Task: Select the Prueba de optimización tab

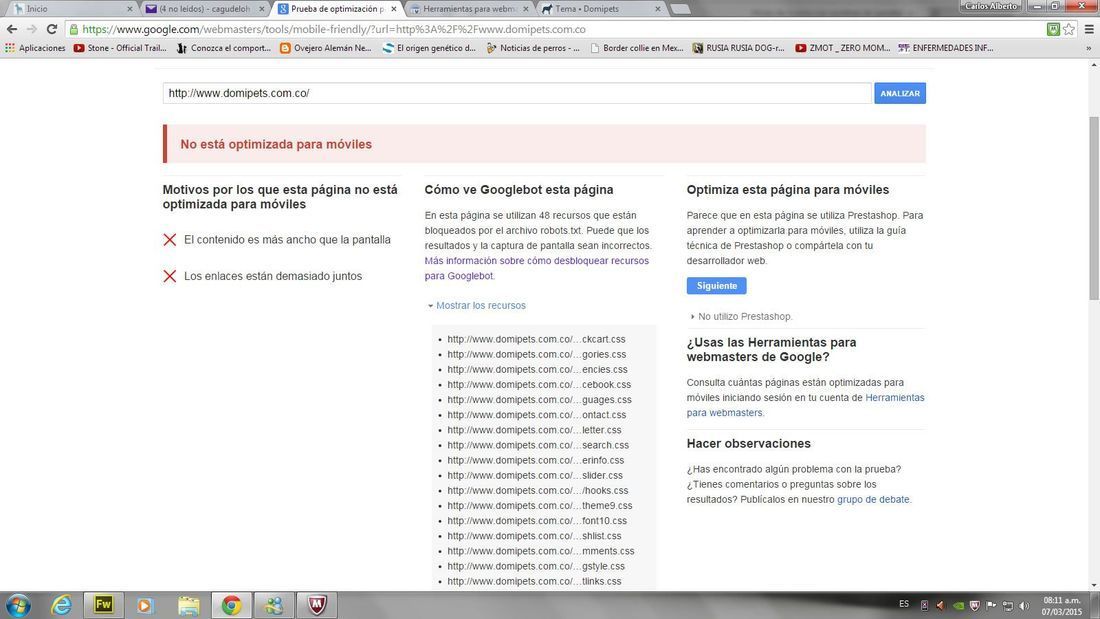Action: pos(337,9)
